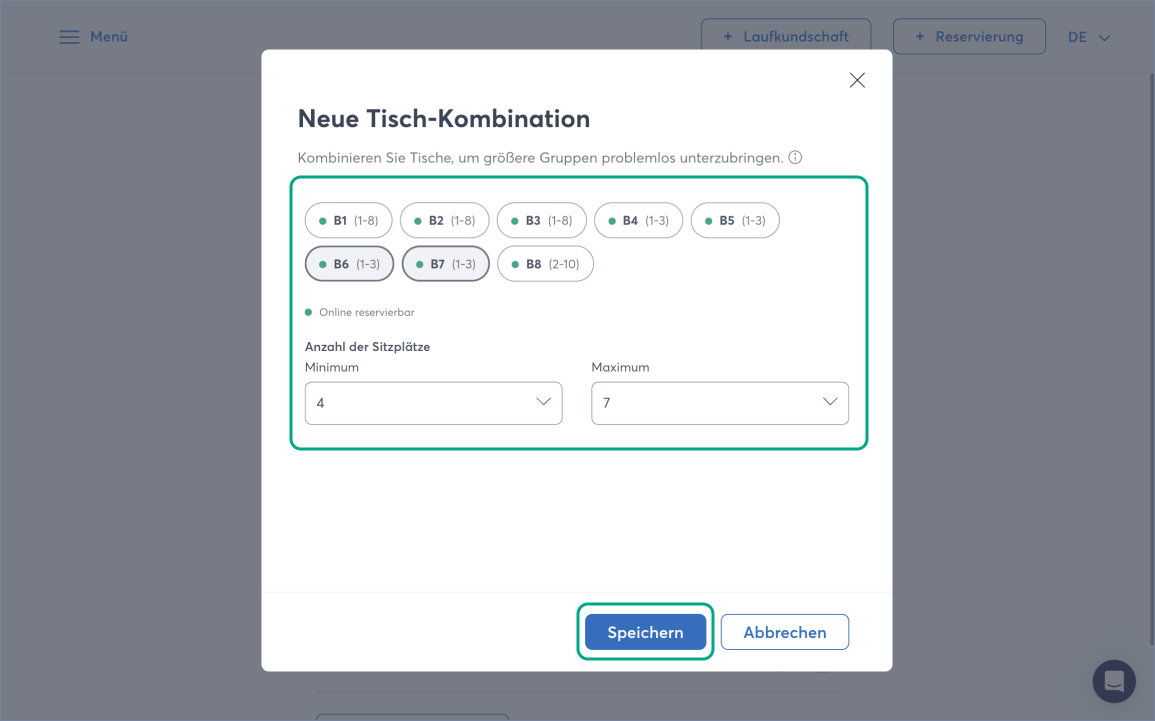The image size is (1155, 721).
Task: Deselect table B7 (1-3)
Action: click(x=445, y=264)
